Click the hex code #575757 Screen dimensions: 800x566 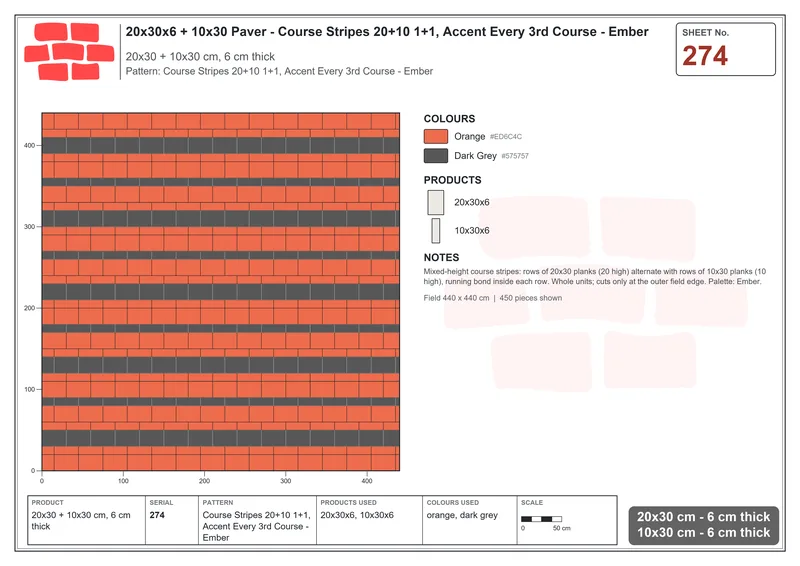tap(515, 156)
